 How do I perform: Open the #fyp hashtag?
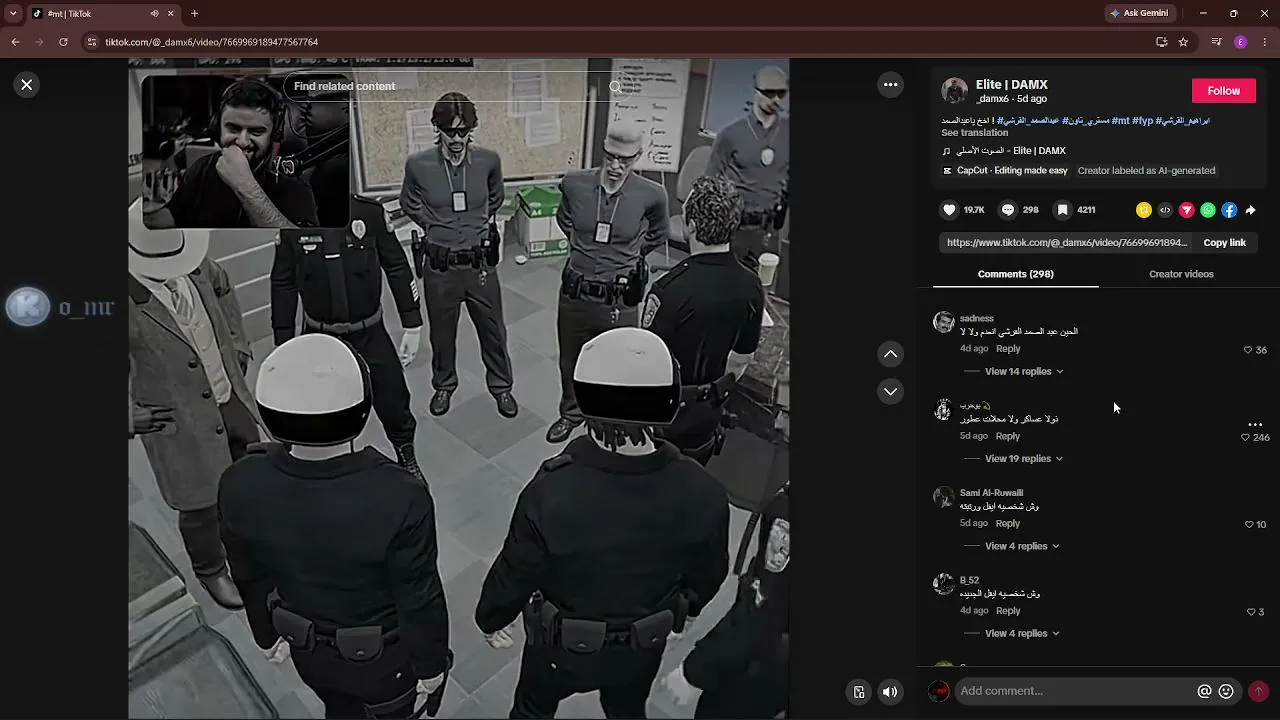point(1142,121)
